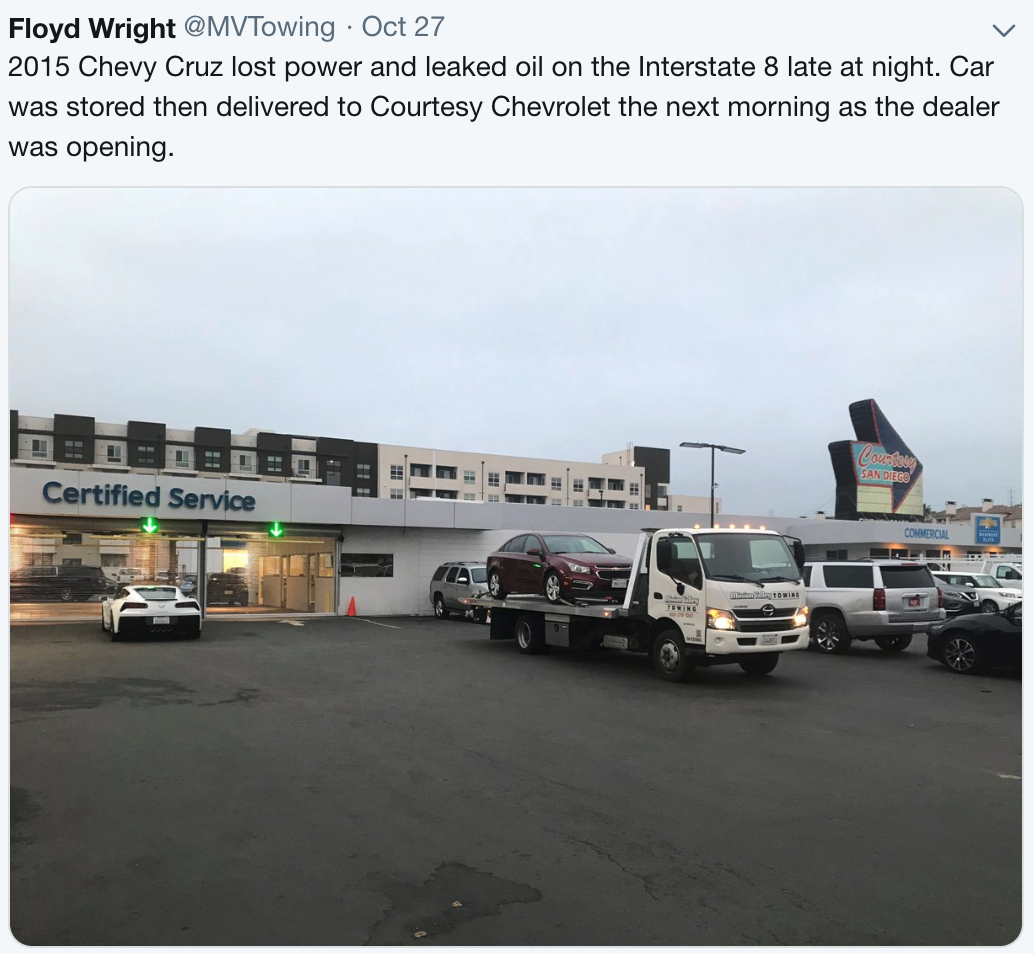This screenshot has width=1034, height=954.
Task: Open Floyd Wright's profile from the name
Action: (92, 28)
